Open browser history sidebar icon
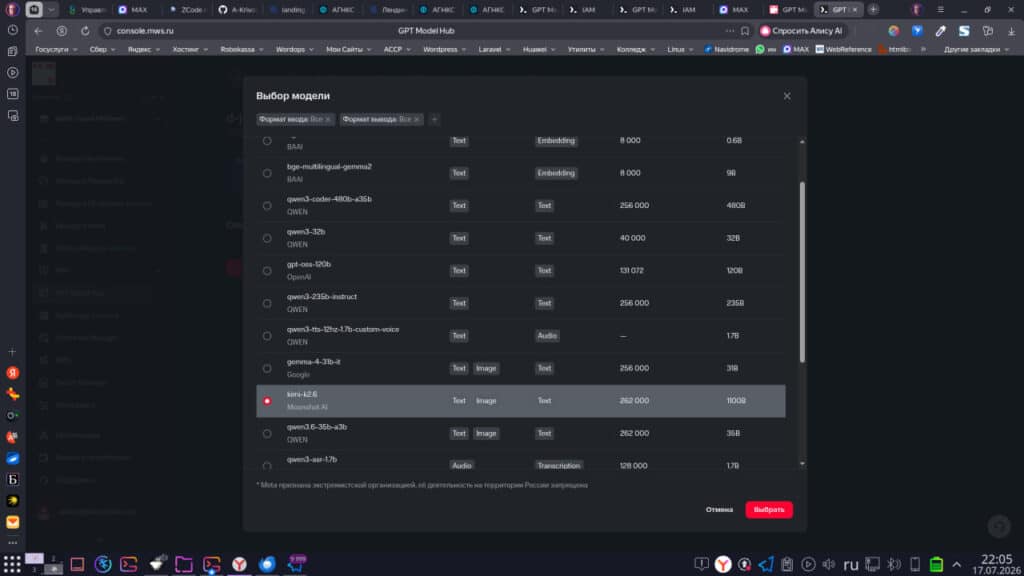The width and height of the screenshot is (1024, 576). pos(12,30)
